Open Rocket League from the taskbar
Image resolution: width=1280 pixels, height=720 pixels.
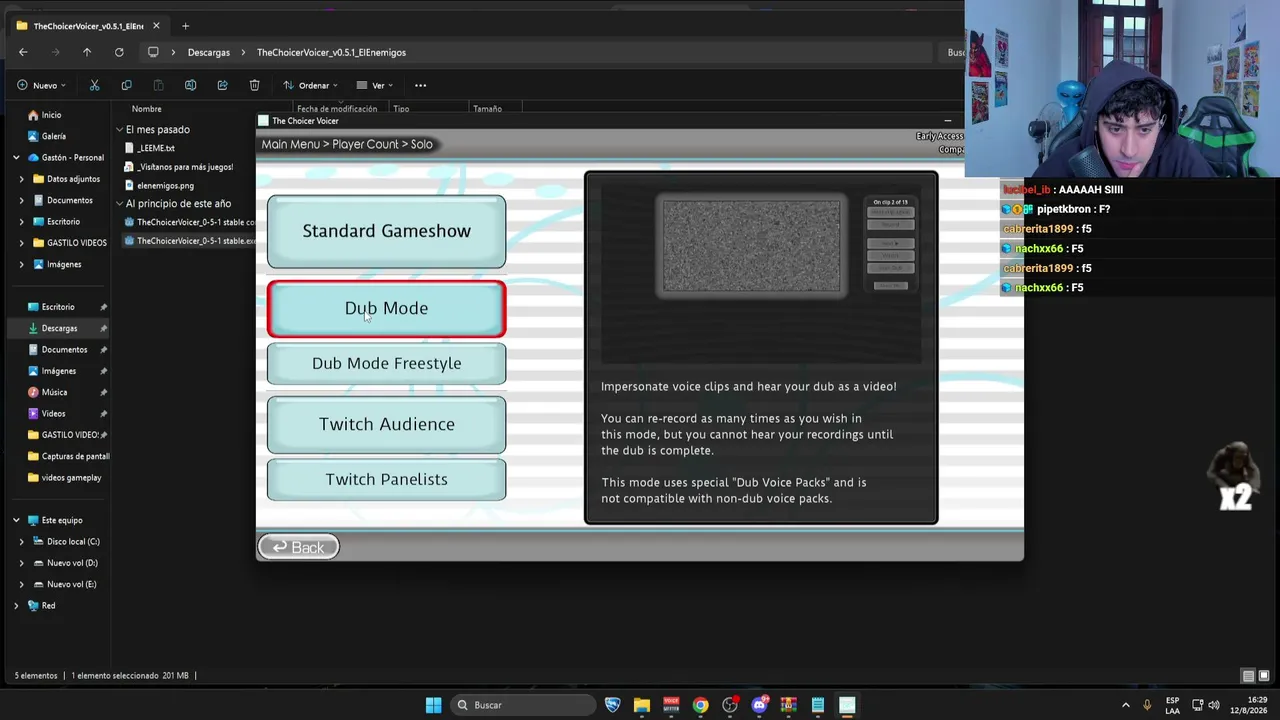click(613, 705)
